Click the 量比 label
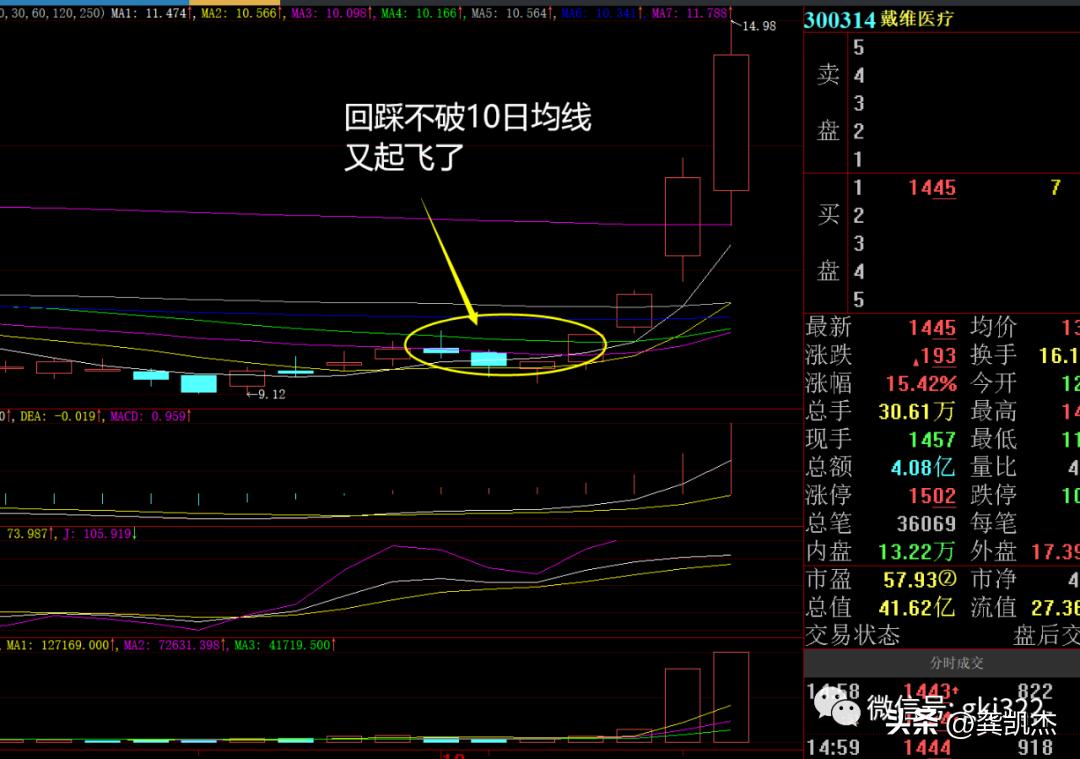This screenshot has width=1080, height=759. [x=993, y=467]
